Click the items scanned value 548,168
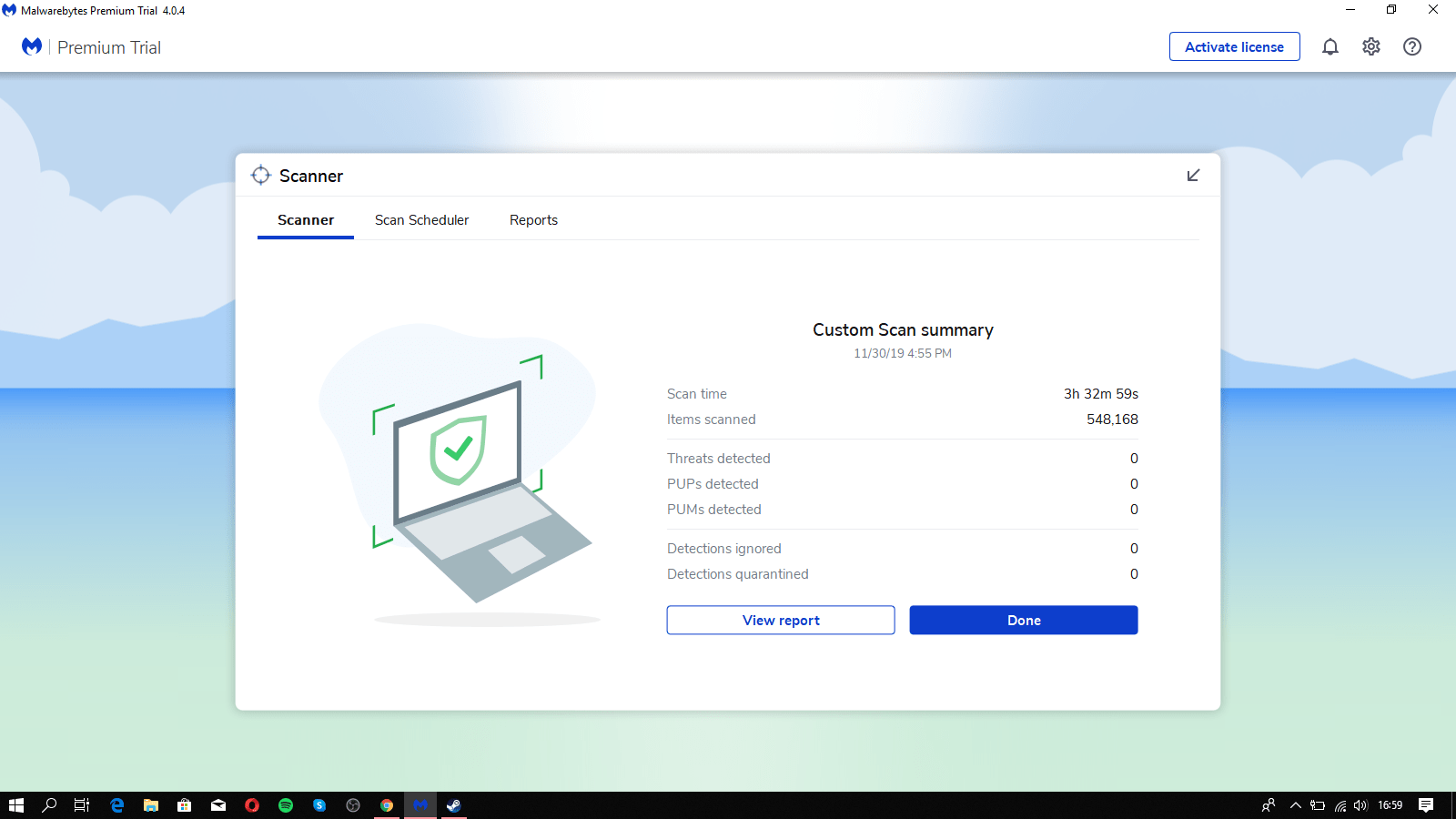This screenshot has width=1456, height=819. coord(1112,420)
